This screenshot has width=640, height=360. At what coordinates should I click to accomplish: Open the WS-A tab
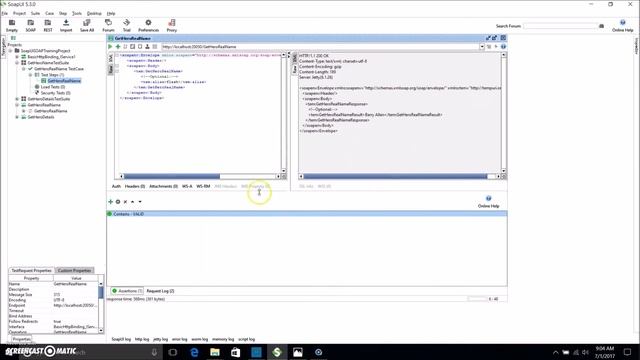187,187
